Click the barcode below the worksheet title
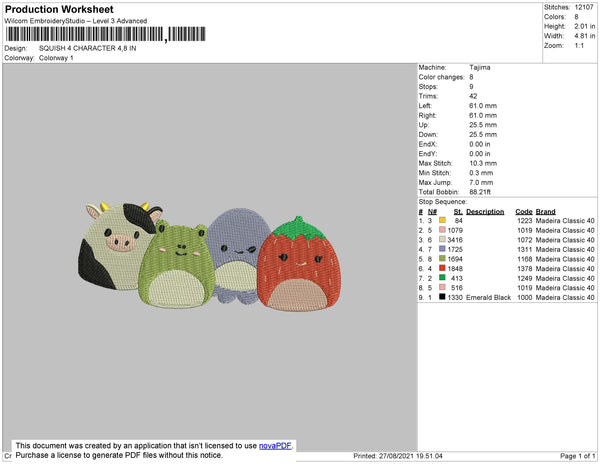This screenshot has width=600, height=464. pos(106,34)
